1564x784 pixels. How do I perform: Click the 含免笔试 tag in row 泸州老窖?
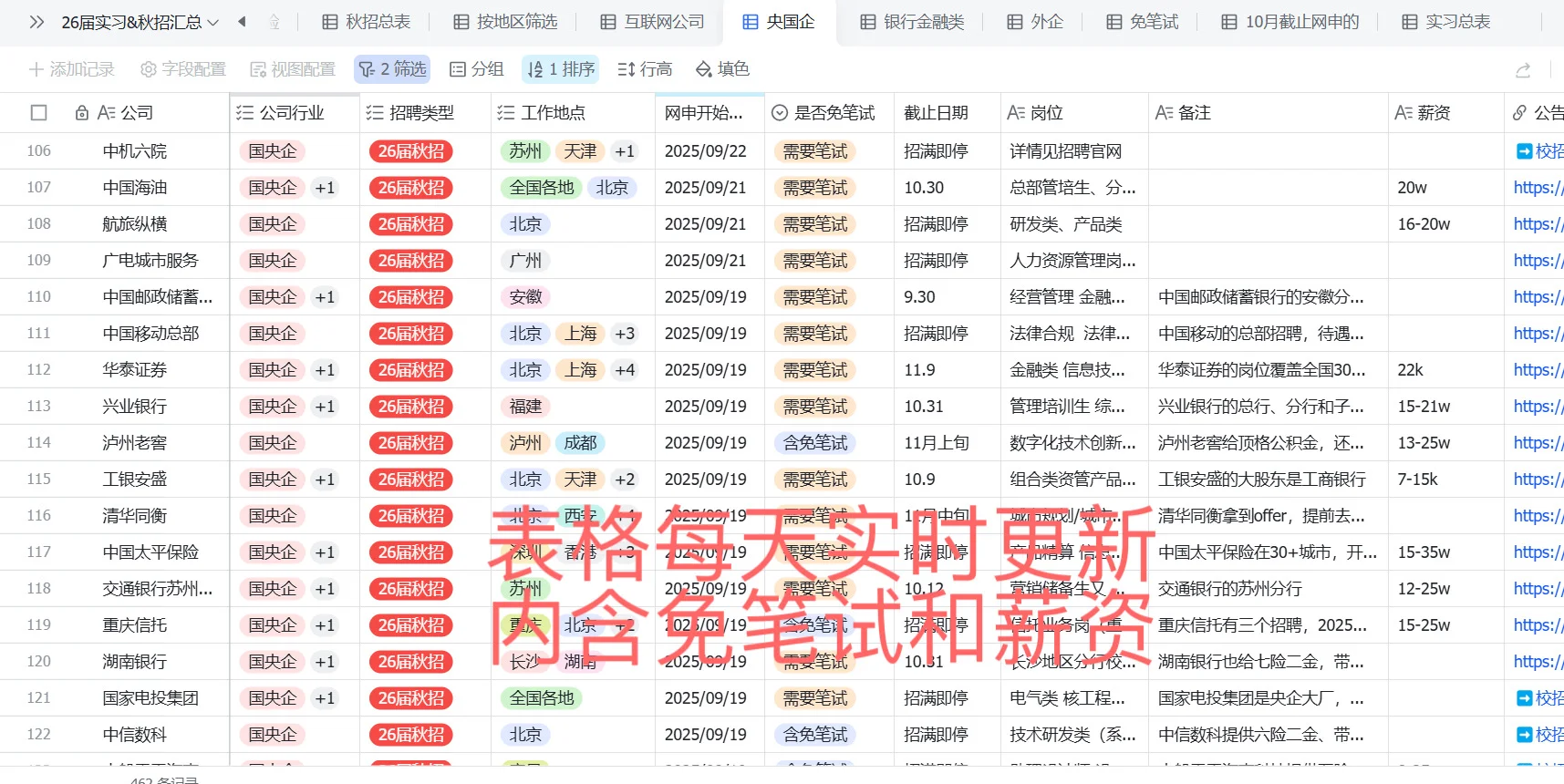click(x=815, y=443)
